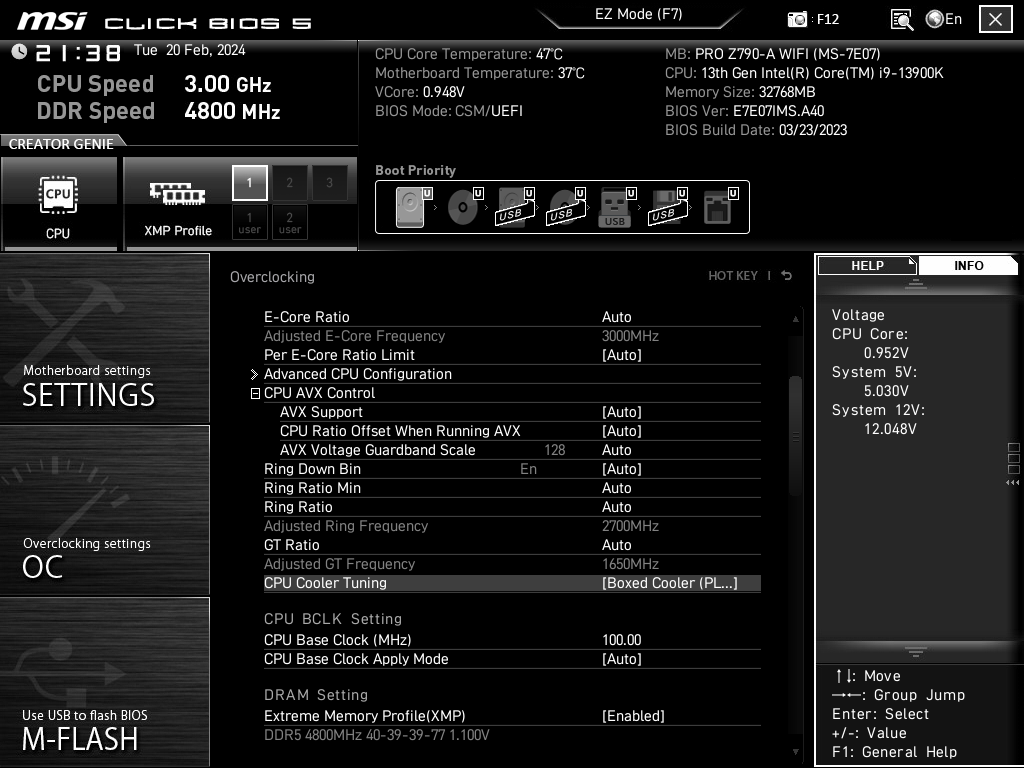Open Per E-Core Ratio Limit dropdown
This screenshot has width=1024, height=768.
pyautogui.click(x=622, y=355)
